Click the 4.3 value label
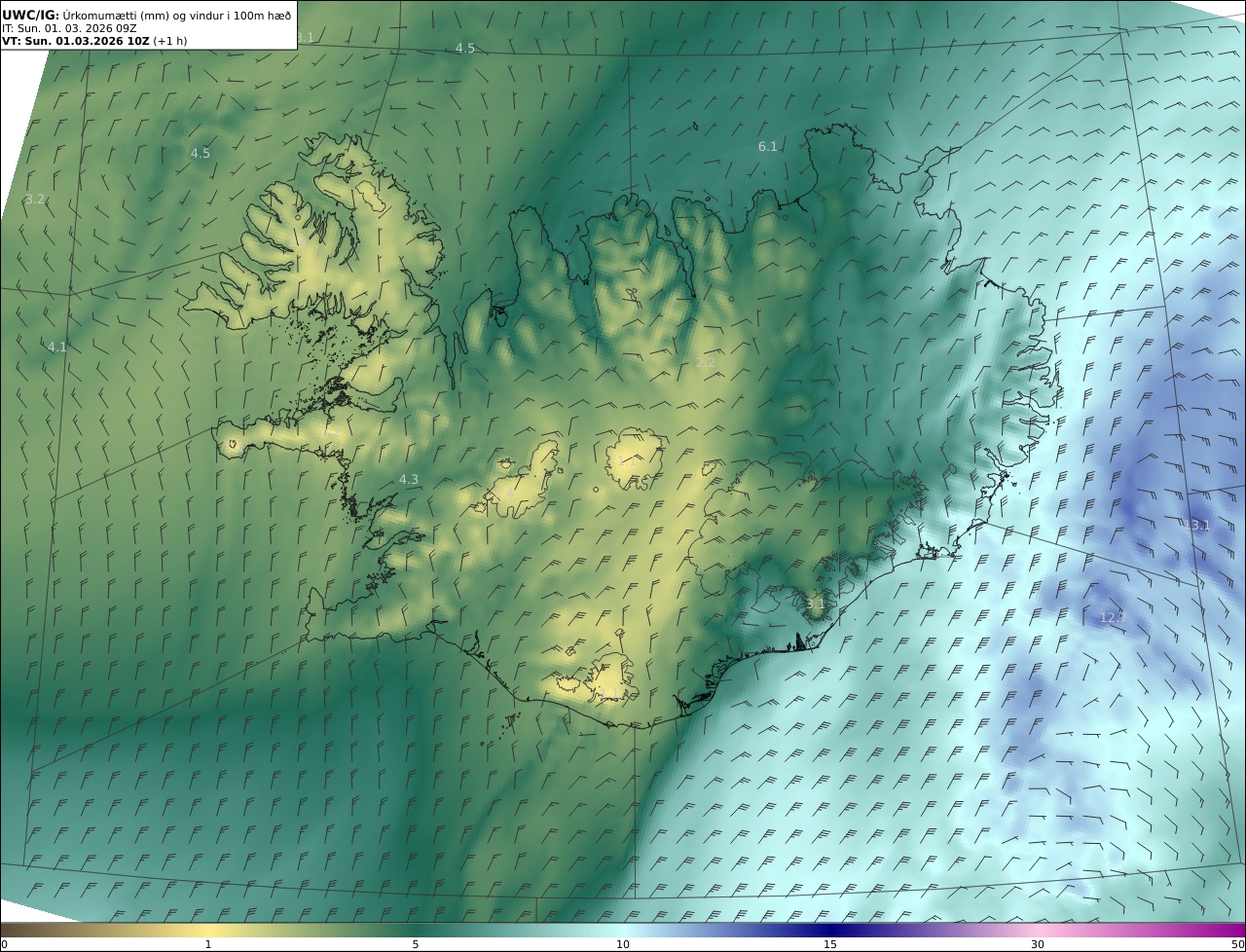This screenshot has height=952, width=1246. point(409,479)
